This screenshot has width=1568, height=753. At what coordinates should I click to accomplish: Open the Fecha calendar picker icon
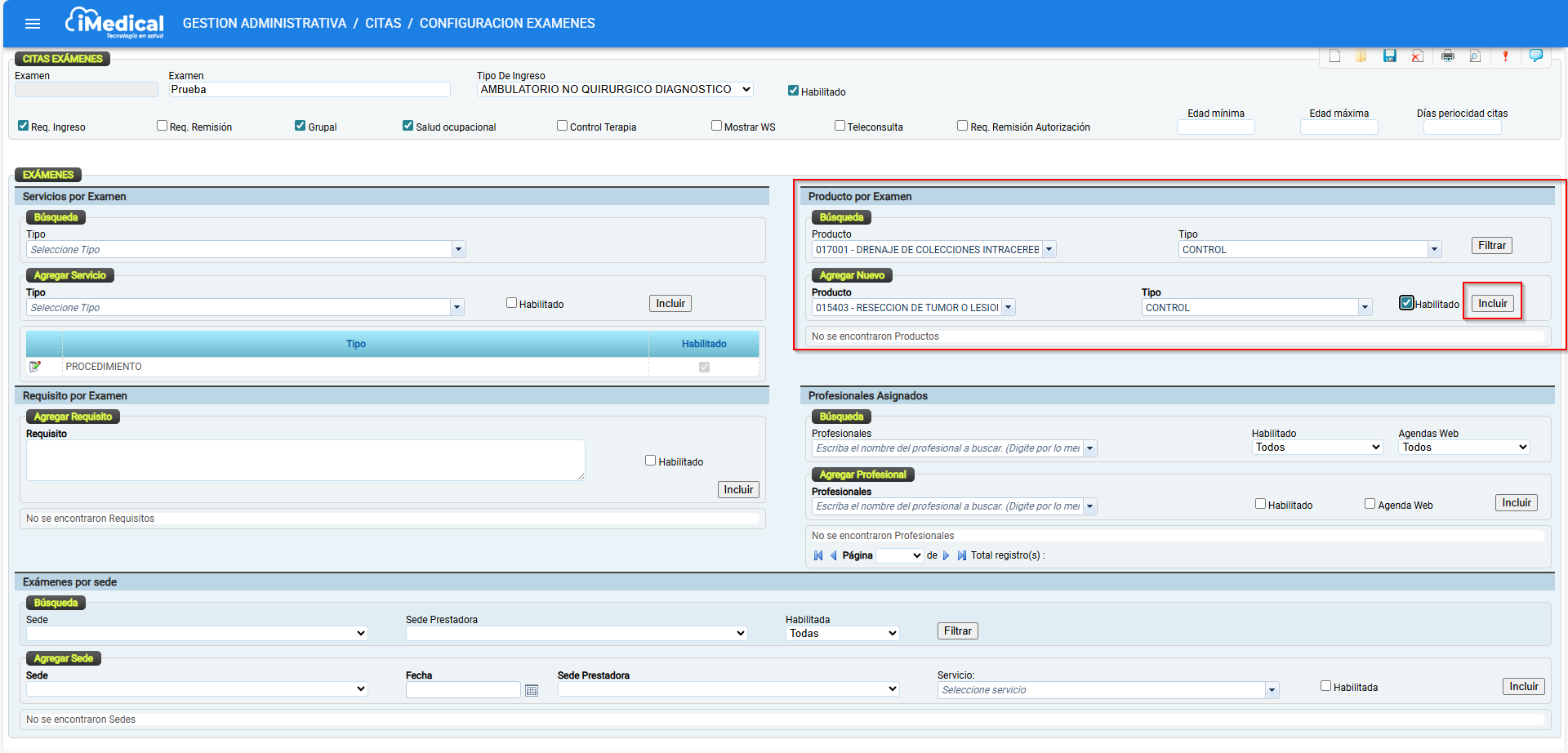tap(532, 690)
